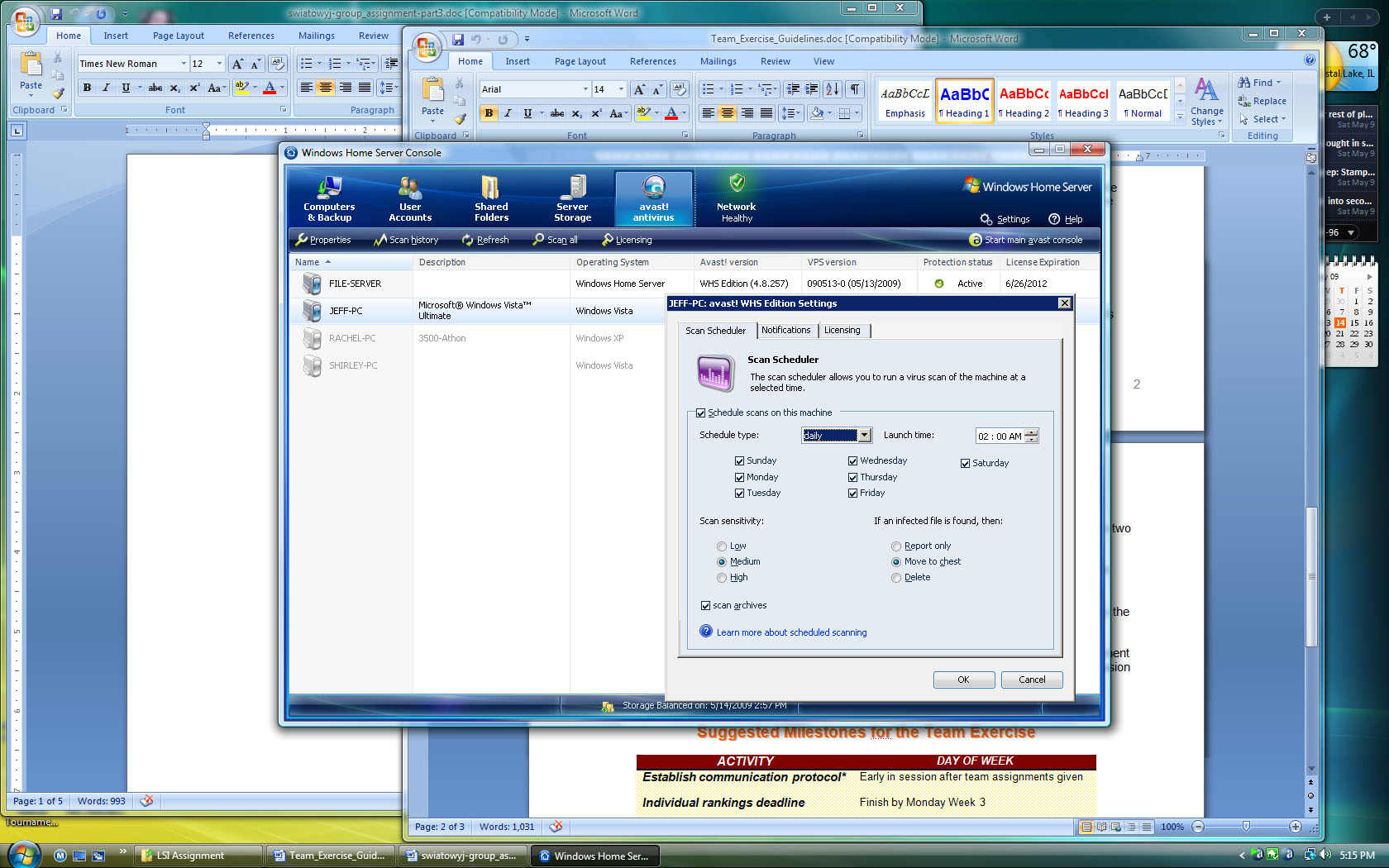The image size is (1389, 868).
Task: Click Properties toolbar item
Action: 323,240
